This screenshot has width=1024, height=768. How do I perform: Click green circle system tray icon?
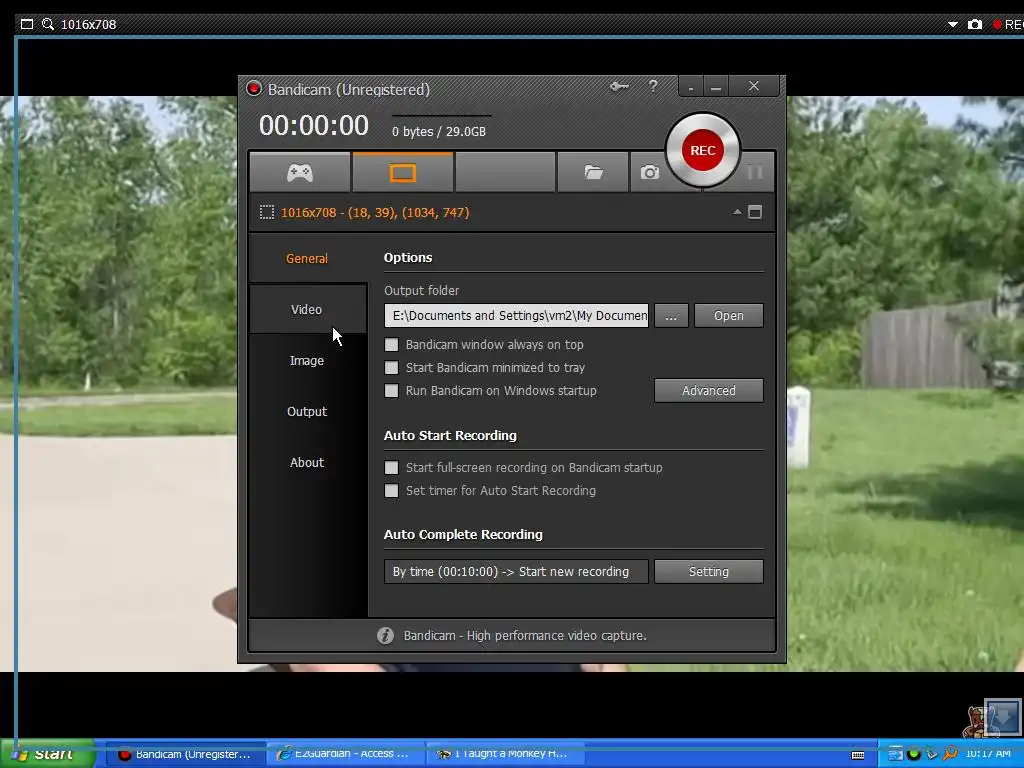click(x=914, y=754)
